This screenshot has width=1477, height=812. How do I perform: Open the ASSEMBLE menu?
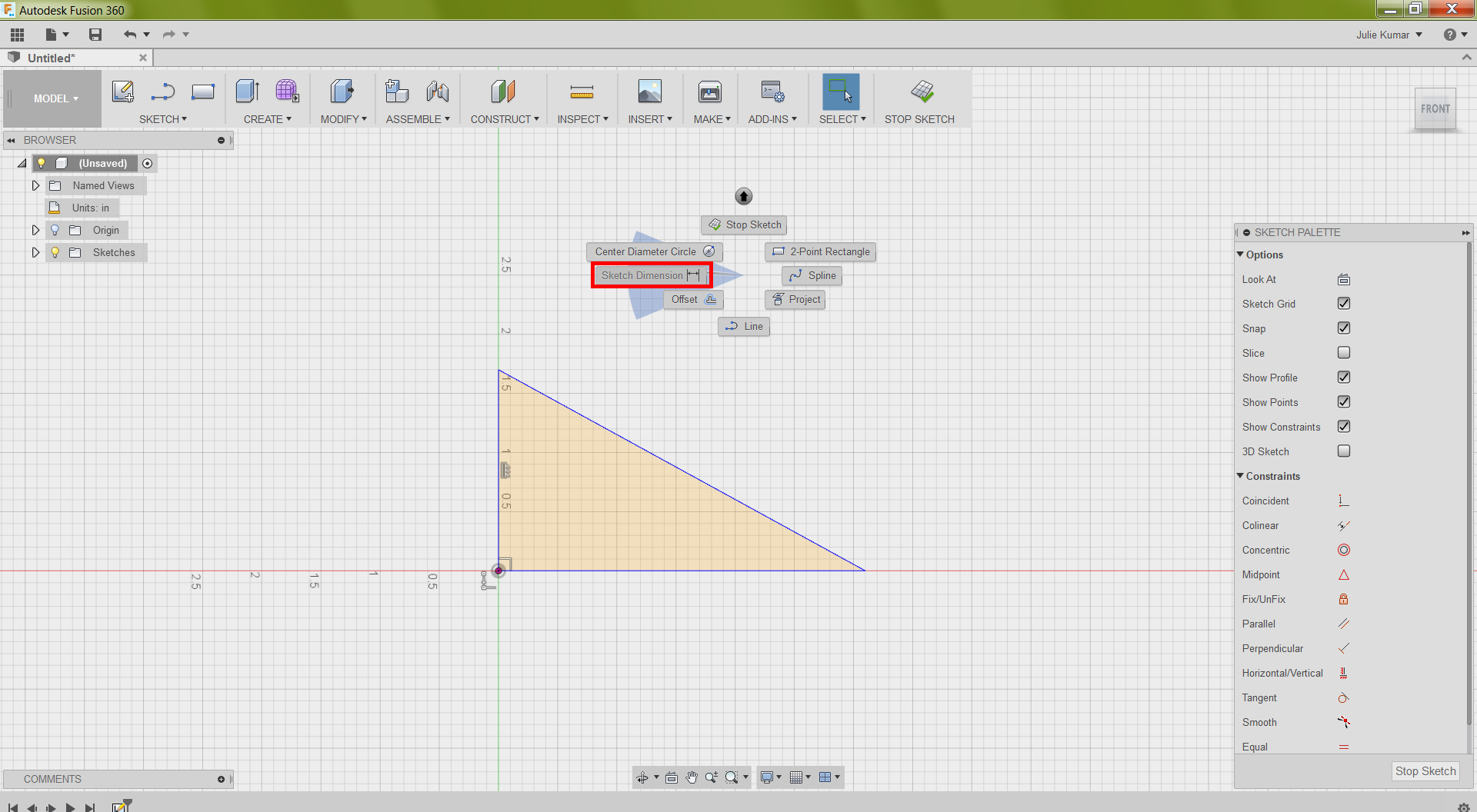(418, 119)
